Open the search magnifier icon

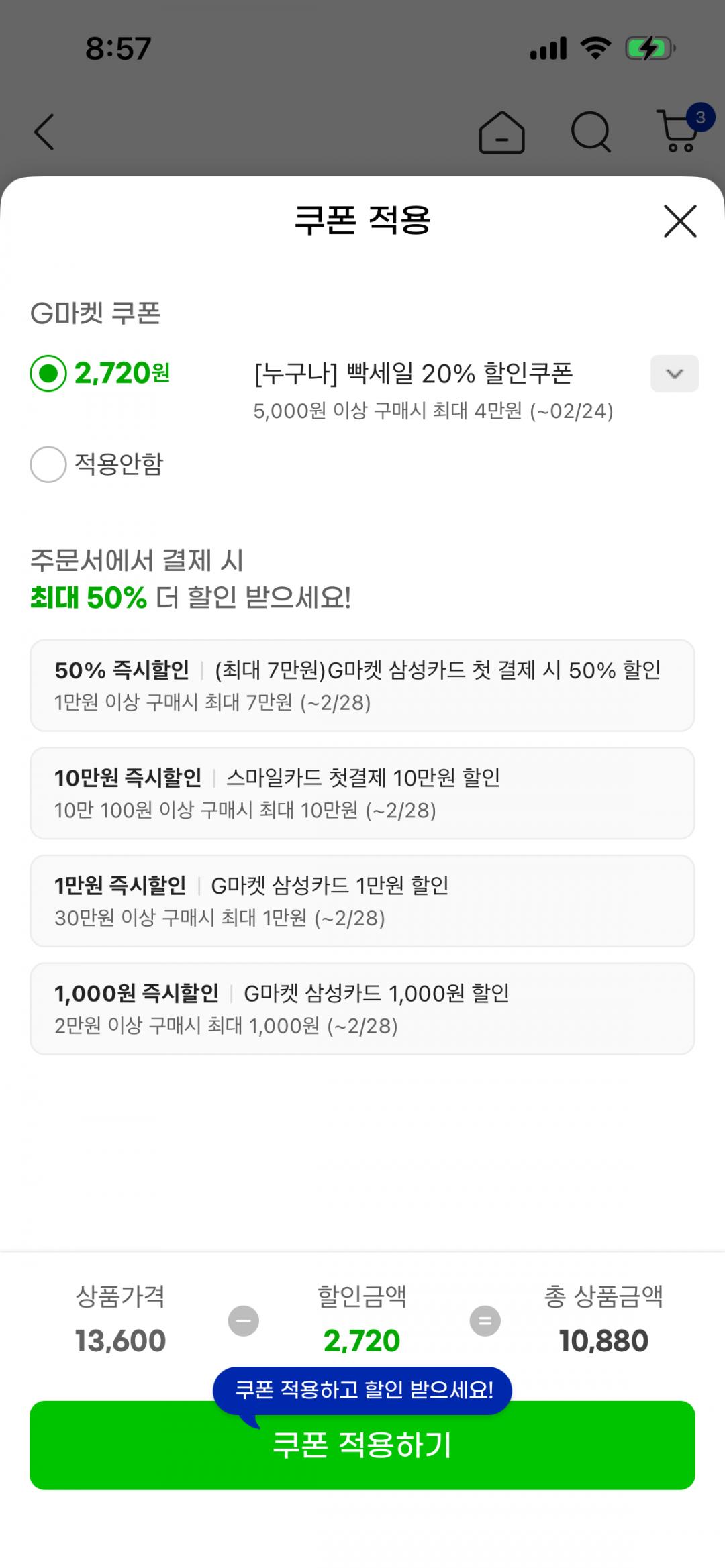591,132
